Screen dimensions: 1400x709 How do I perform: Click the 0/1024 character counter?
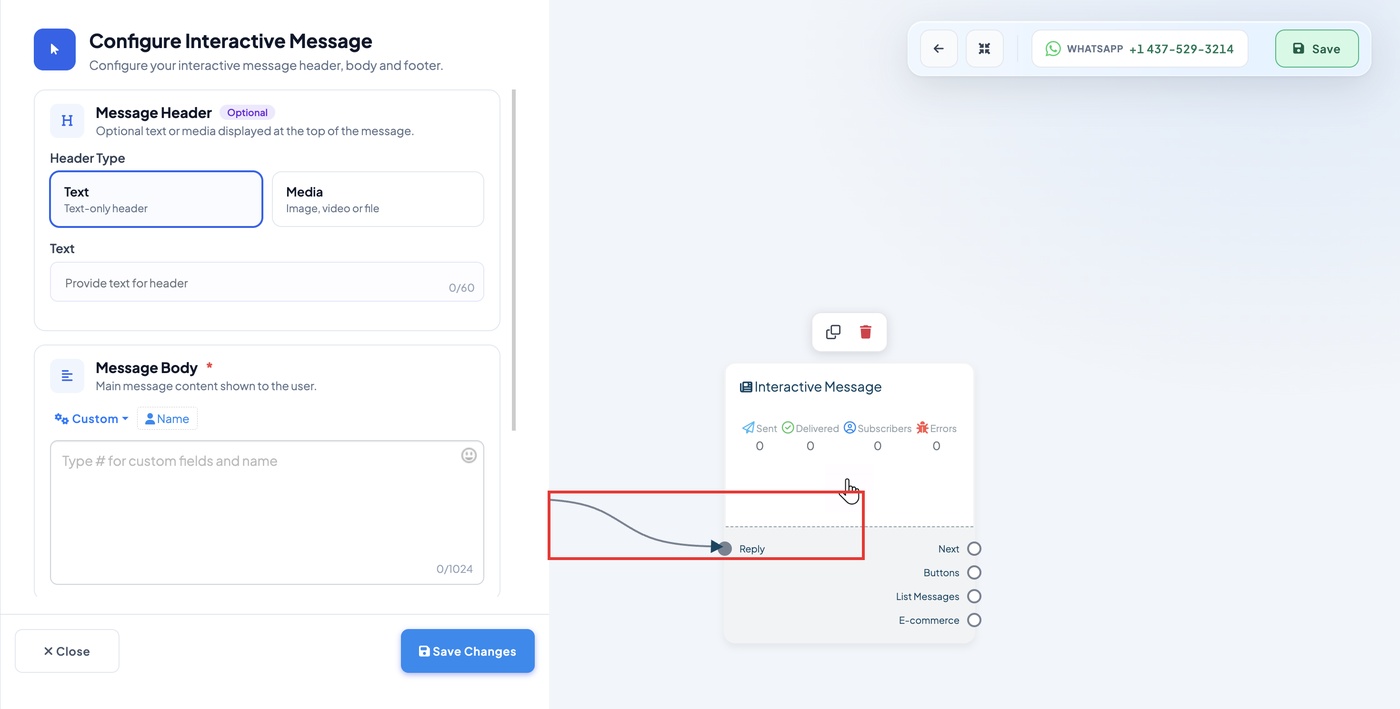click(x=454, y=569)
